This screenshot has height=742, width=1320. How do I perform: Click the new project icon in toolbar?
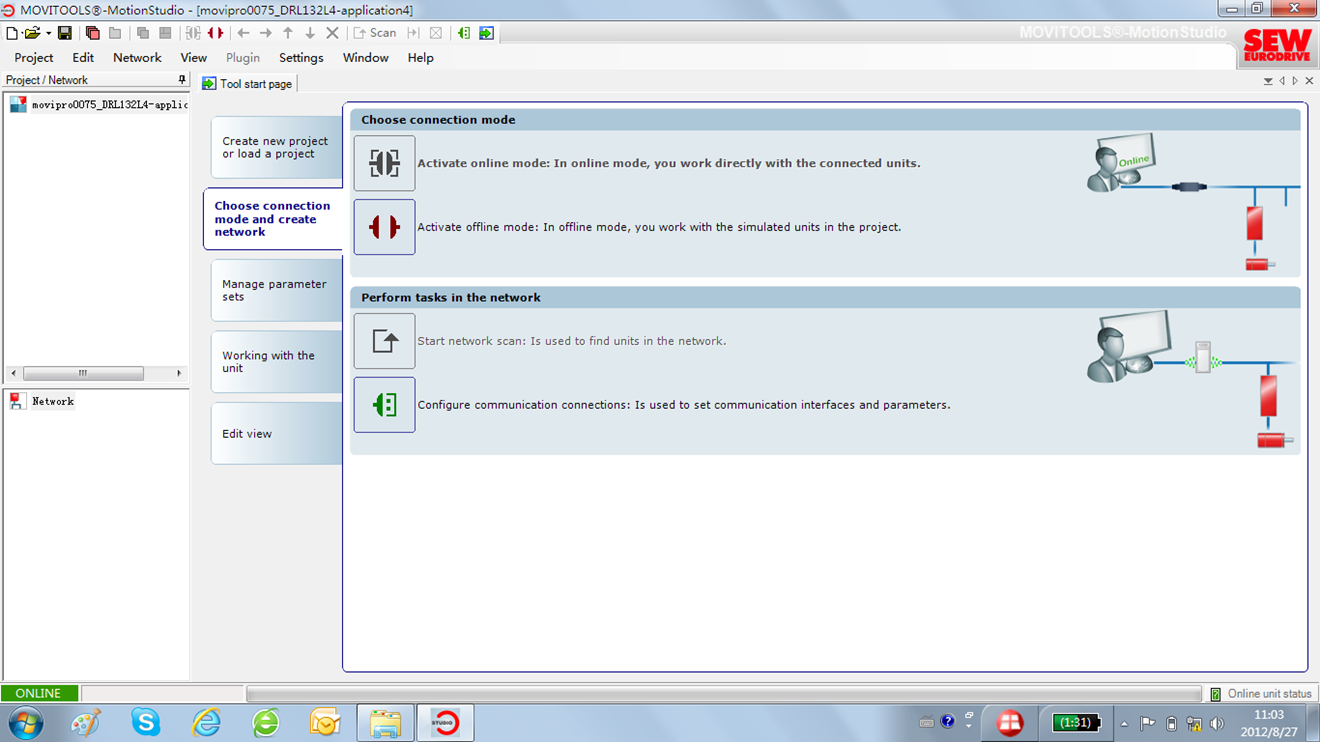(12, 33)
